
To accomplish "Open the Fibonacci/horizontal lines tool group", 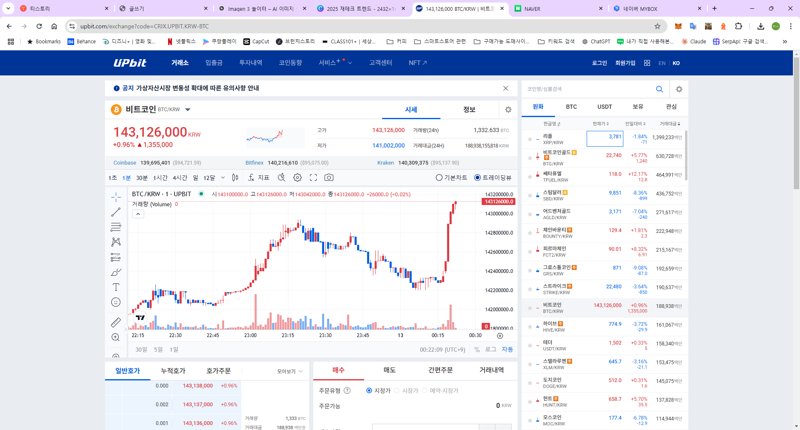I will click(116, 227).
